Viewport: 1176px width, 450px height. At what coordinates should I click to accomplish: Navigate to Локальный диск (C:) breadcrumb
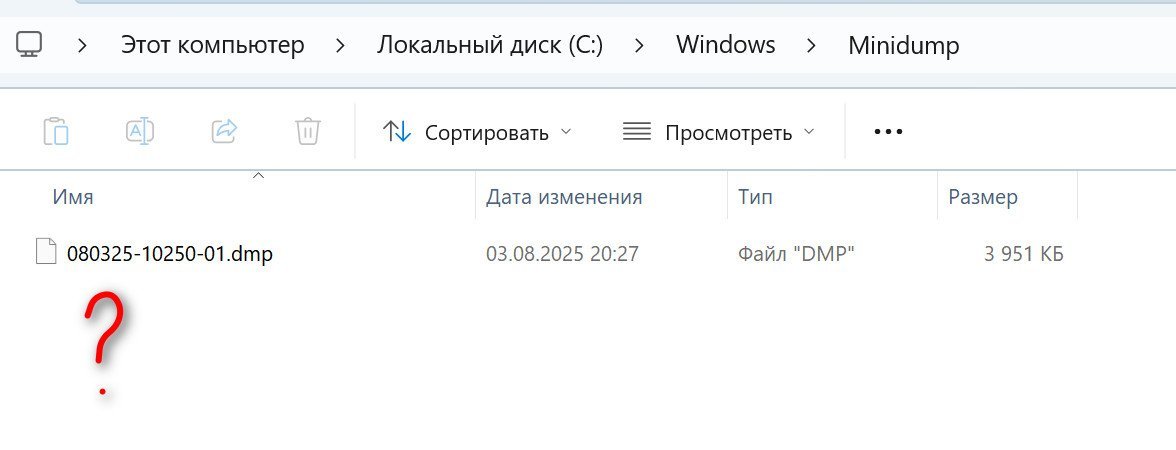pyautogui.click(x=490, y=45)
